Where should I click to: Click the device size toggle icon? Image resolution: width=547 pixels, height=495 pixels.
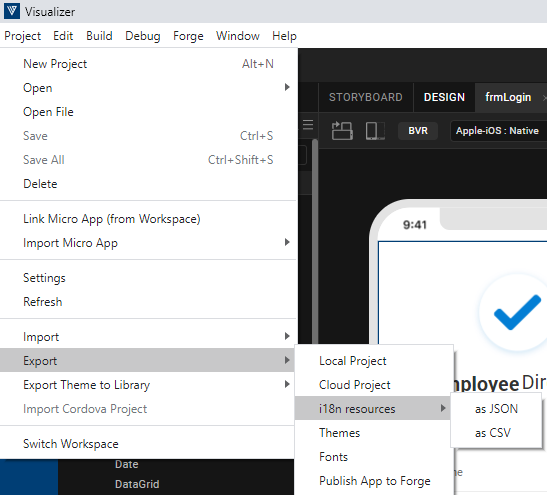(375, 131)
